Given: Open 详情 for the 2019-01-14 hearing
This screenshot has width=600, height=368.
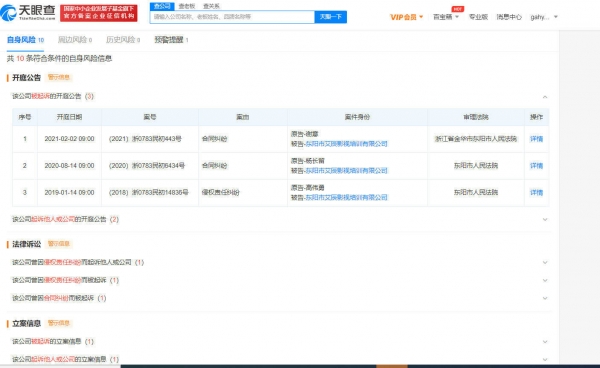Looking at the screenshot, I should click(x=536, y=192).
